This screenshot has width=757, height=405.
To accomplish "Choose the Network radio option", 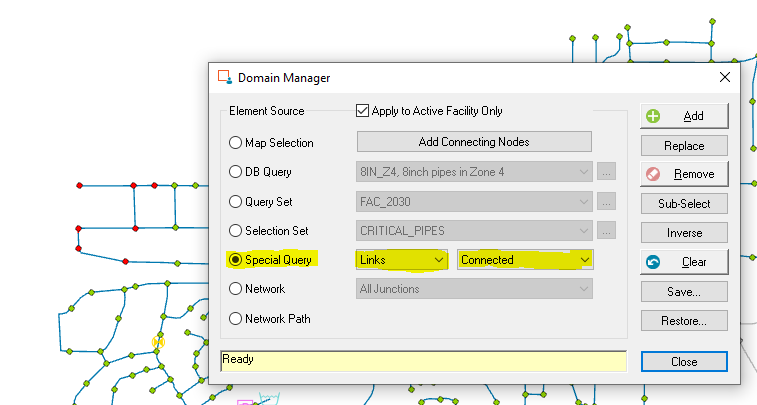I will pos(235,289).
